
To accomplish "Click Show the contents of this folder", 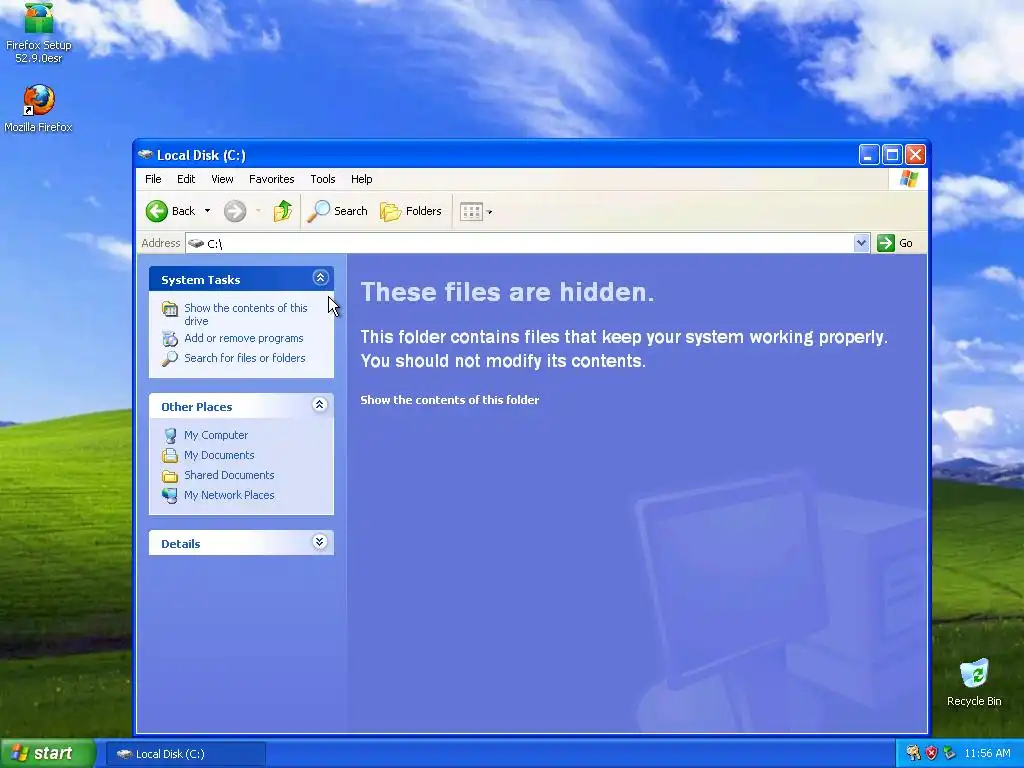I will coord(450,400).
